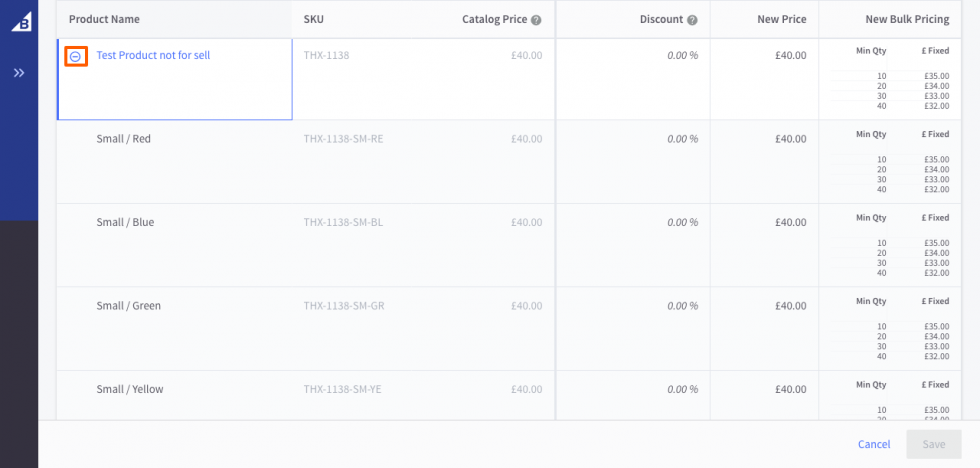Viewport: 980px width, 468px height.
Task: Open bulk pricing for Test Product row
Action: [900, 79]
